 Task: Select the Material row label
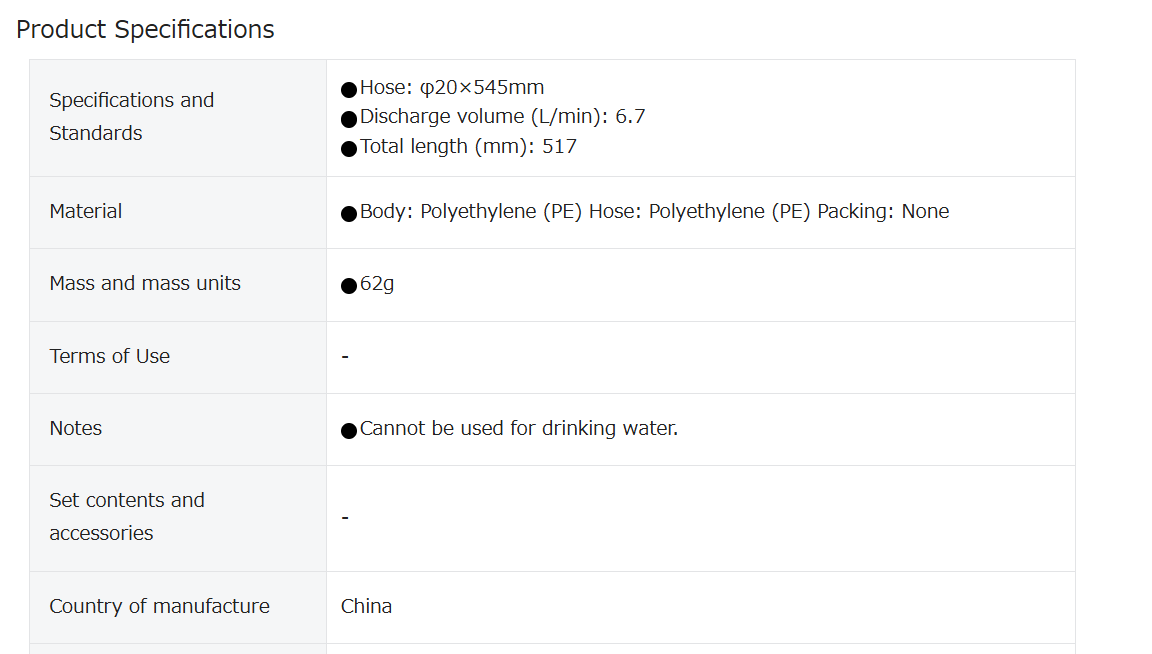click(x=85, y=212)
